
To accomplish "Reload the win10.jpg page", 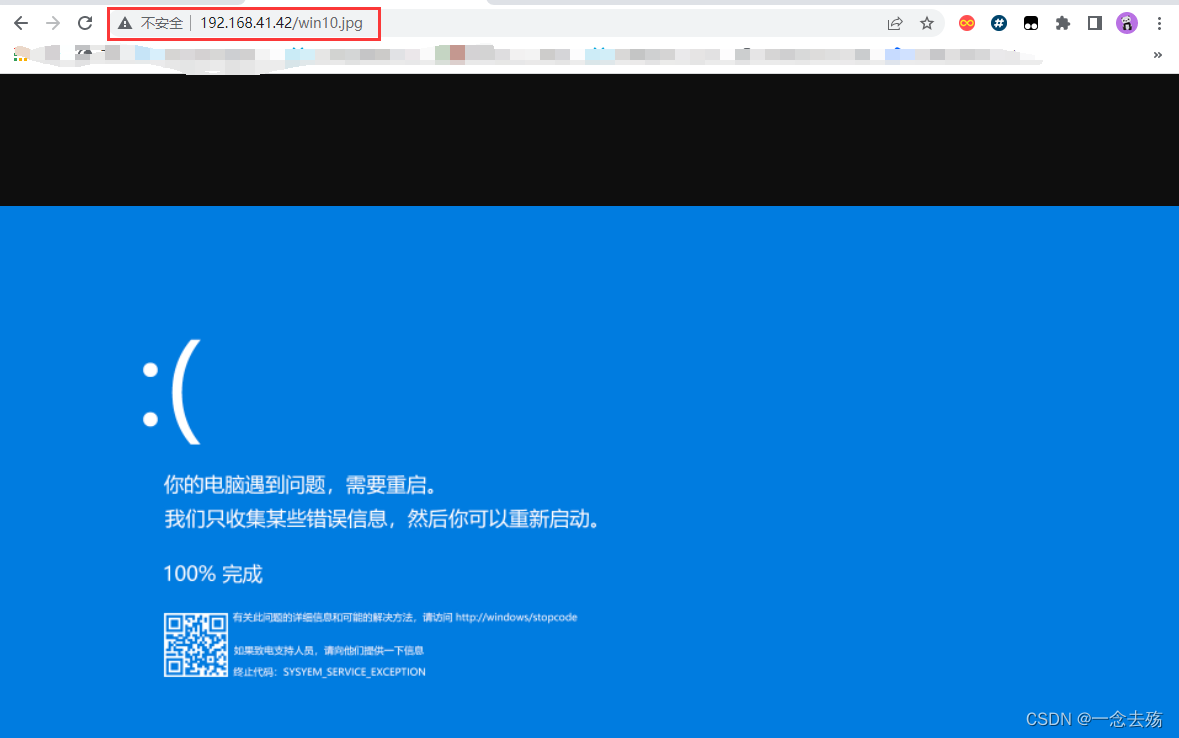I will [84, 22].
